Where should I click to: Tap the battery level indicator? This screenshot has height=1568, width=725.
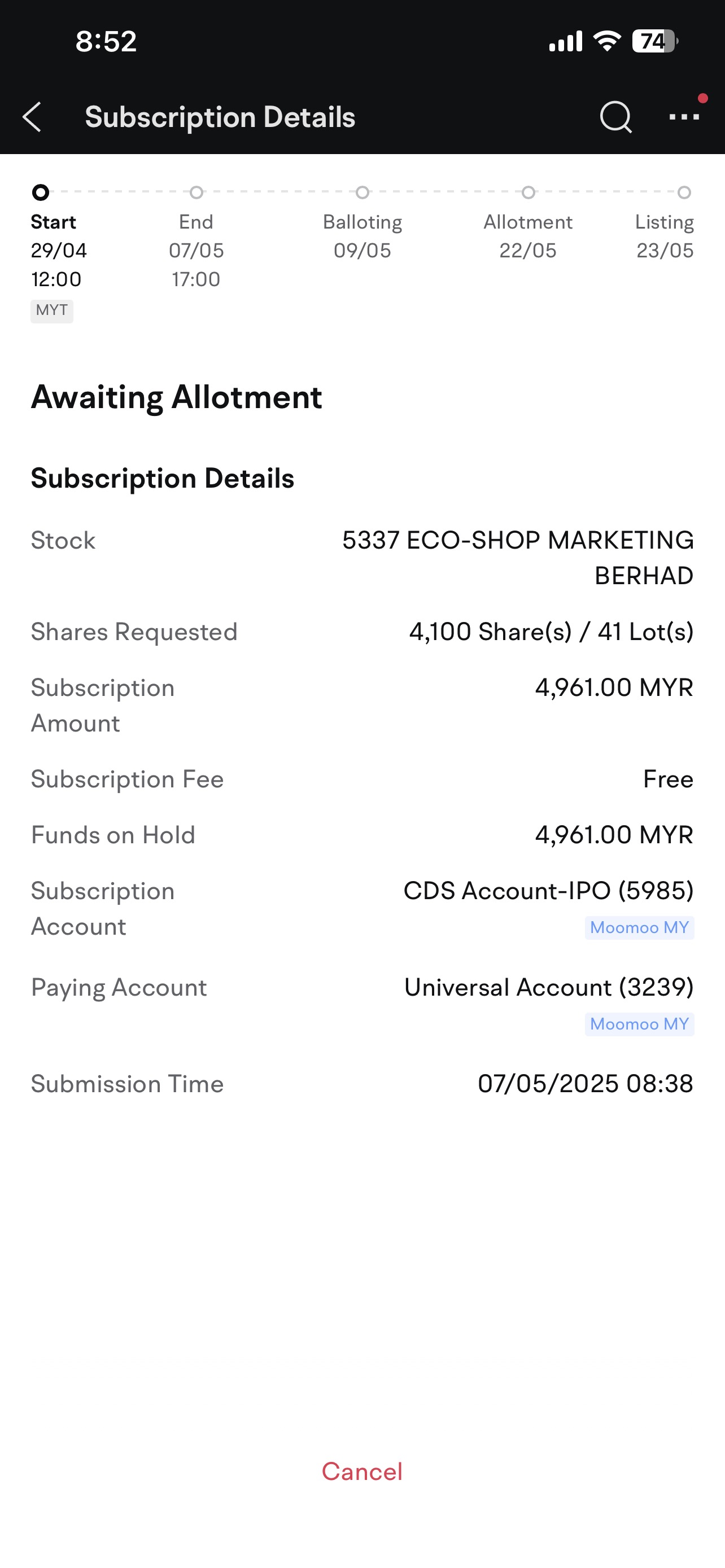pyautogui.click(x=655, y=41)
